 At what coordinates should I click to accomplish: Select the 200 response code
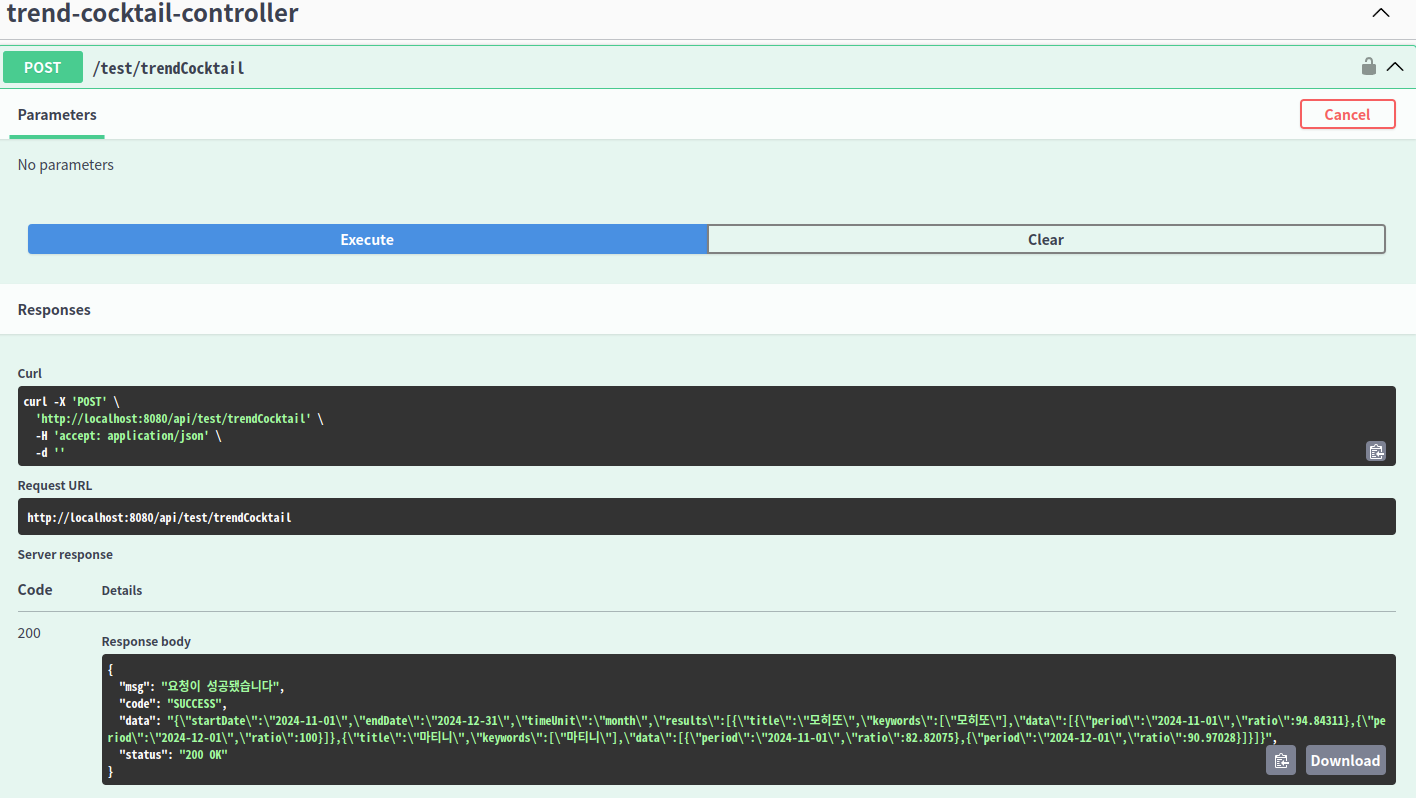point(29,632)
